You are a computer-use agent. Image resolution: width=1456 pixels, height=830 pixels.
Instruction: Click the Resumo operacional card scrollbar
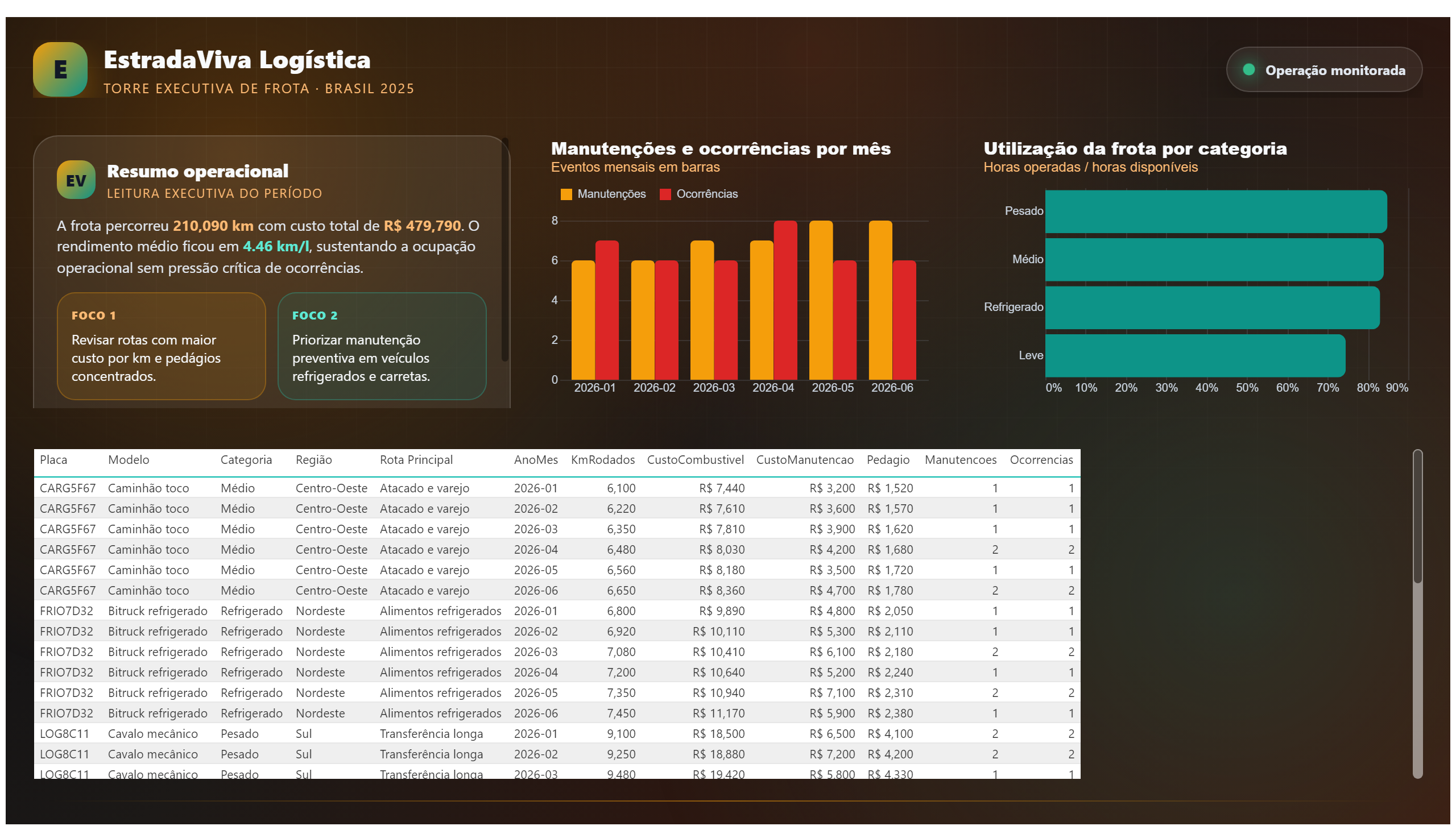(x=504, y=250)
